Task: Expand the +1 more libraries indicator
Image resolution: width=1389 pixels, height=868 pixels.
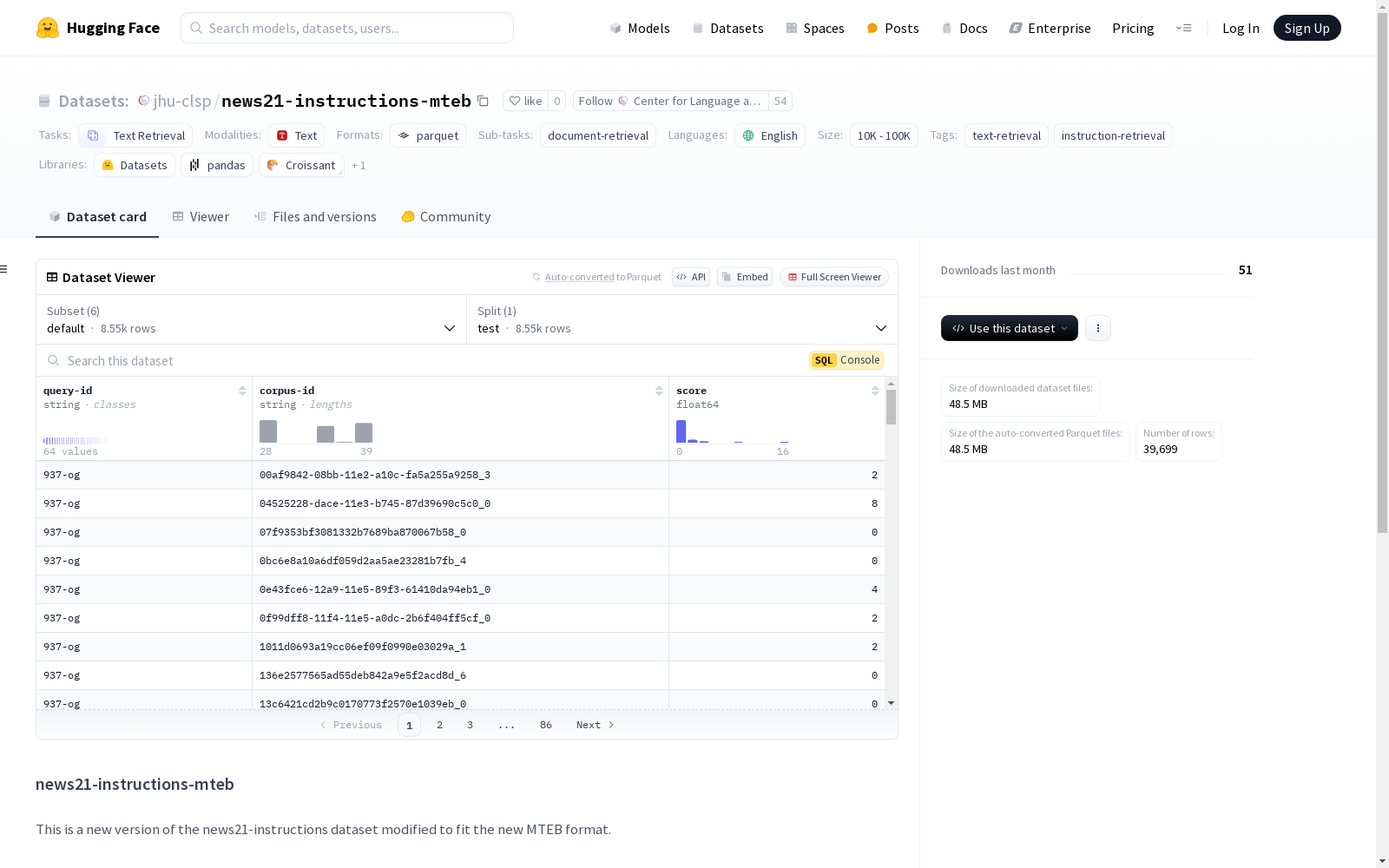Action: 359,165
